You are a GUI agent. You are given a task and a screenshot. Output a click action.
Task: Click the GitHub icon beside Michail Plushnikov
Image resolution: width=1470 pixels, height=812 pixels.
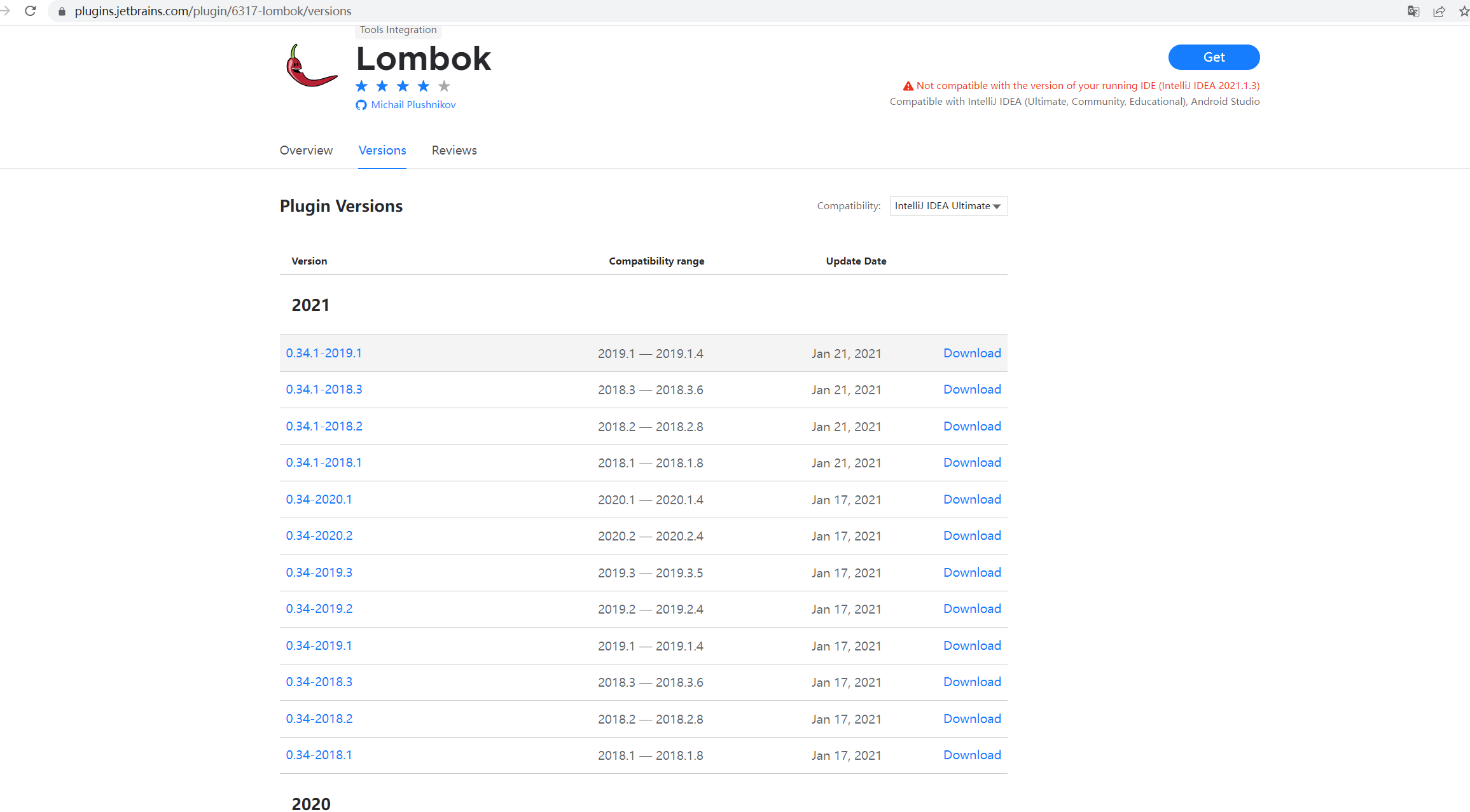pyautogui.click(x=361, y=105)
